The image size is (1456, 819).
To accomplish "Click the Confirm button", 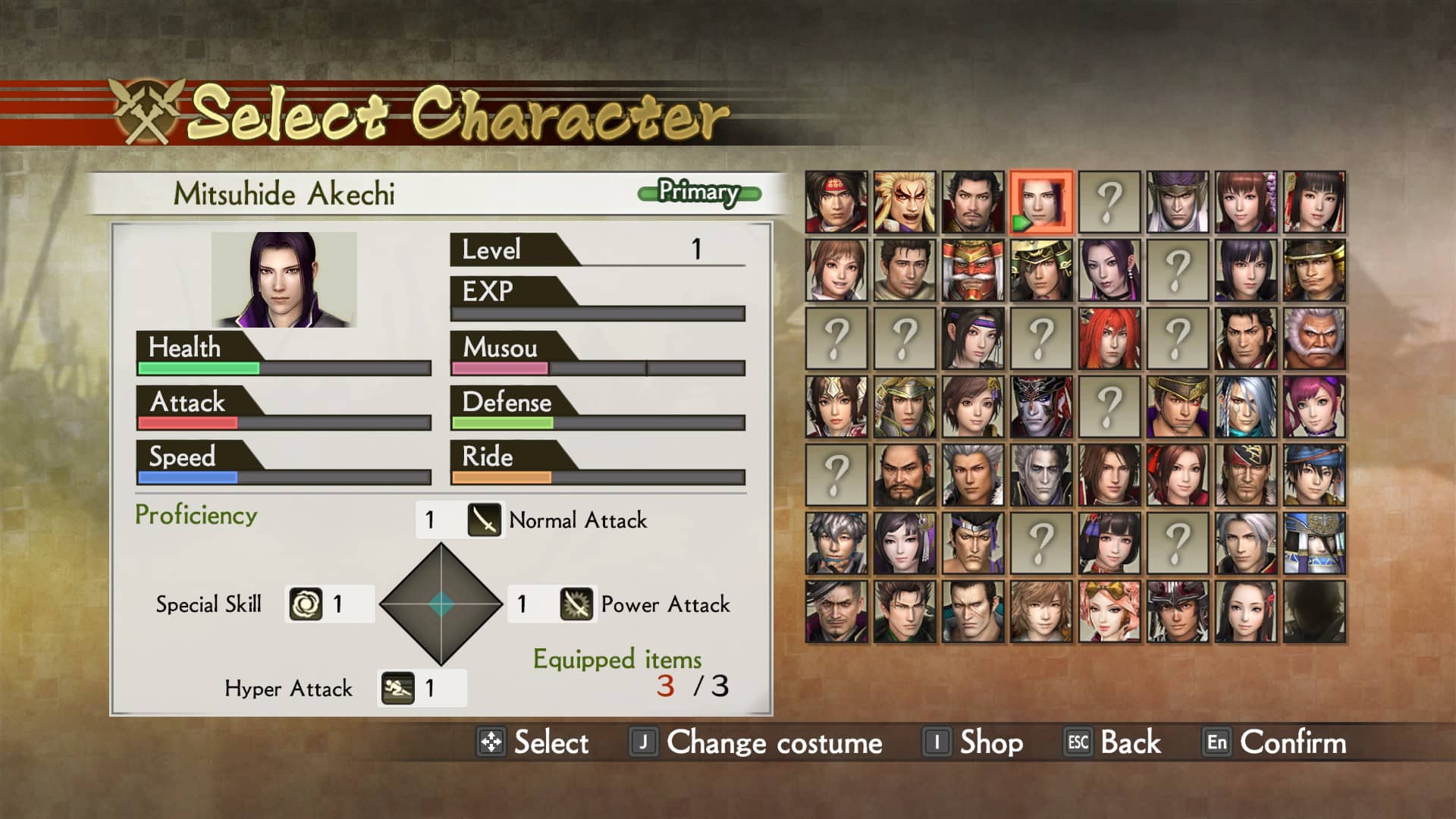I will pyautogui.click(x=1276, y=742).
